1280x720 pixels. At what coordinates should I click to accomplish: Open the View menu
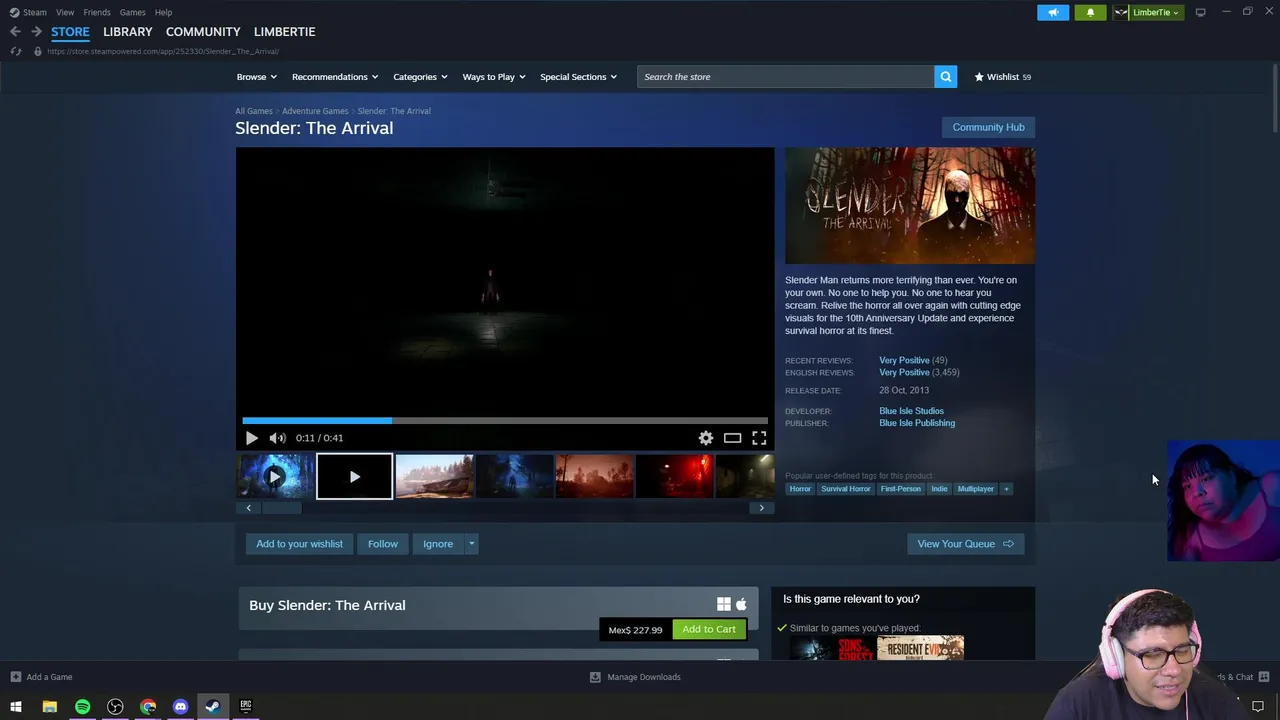[x=65, y=12]
